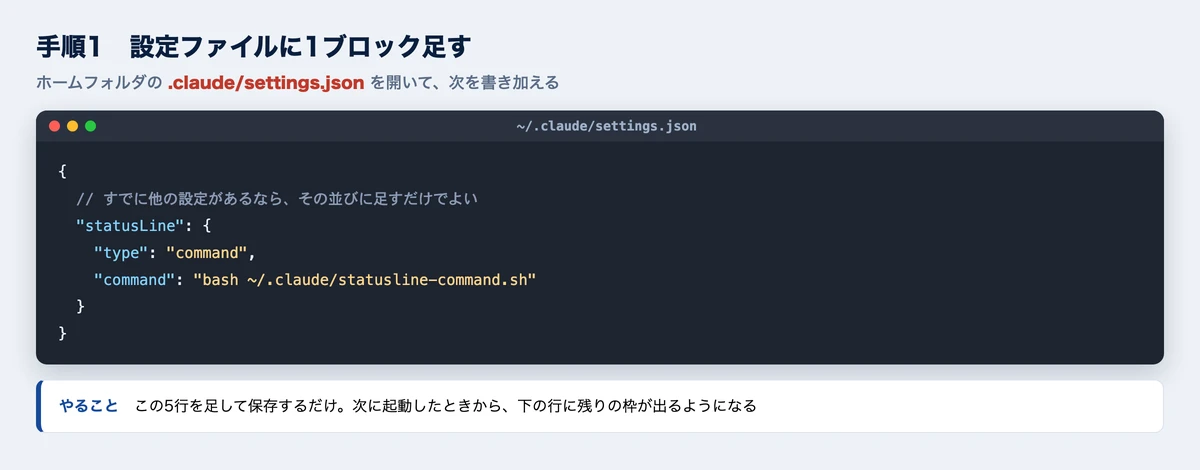Click the subtitle text ホームフォルダの
Image resolution: width=1200 pixels, height=470 pixels.
[99, 83]
